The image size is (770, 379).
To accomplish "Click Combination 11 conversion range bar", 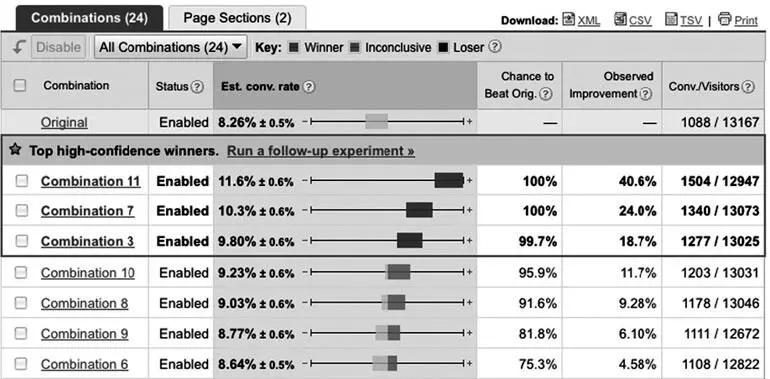I will point(449,181).
